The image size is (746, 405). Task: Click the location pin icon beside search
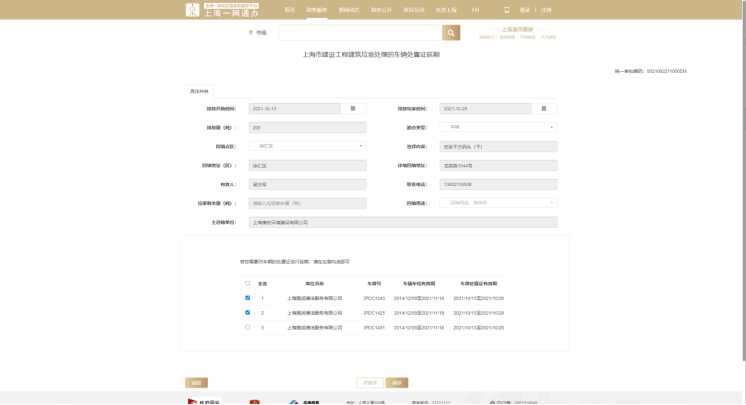click(x=251, y=32)
